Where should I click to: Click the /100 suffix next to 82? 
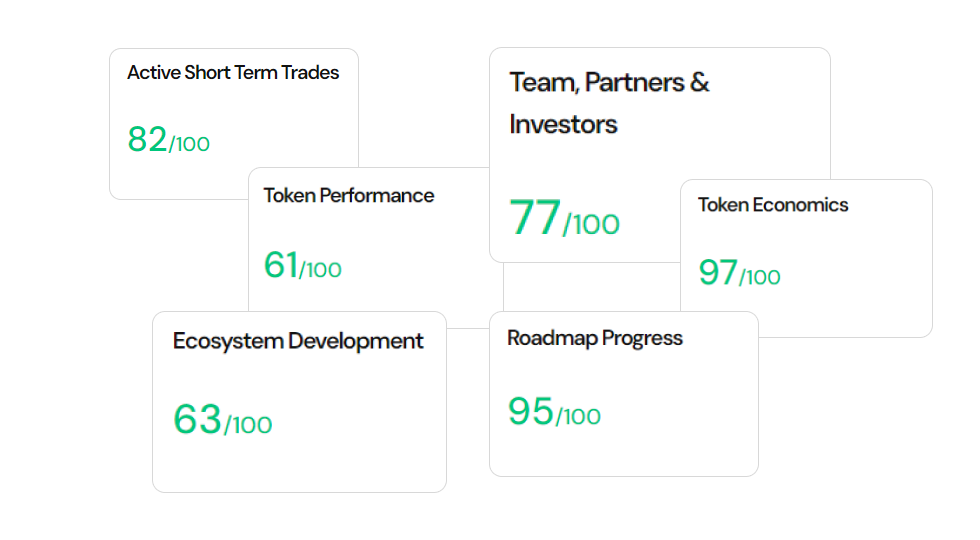(x=189, y=144)
